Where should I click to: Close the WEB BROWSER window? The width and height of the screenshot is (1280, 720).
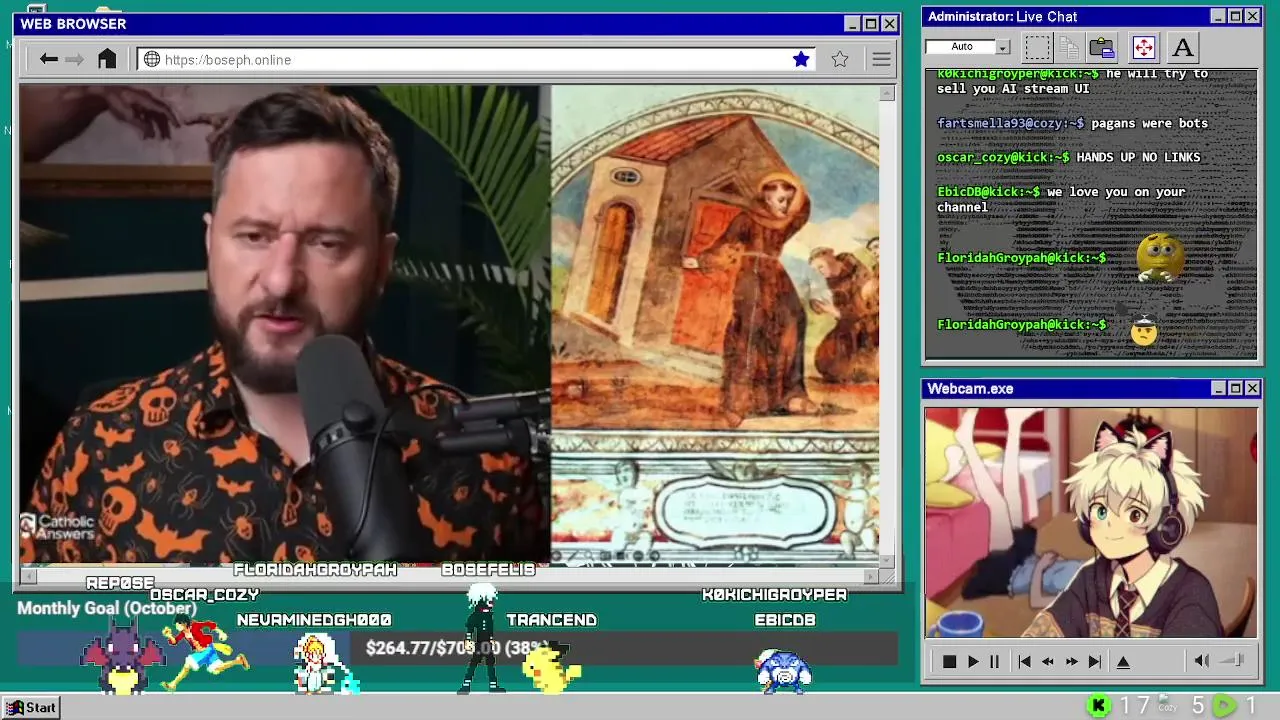point(889,24)
